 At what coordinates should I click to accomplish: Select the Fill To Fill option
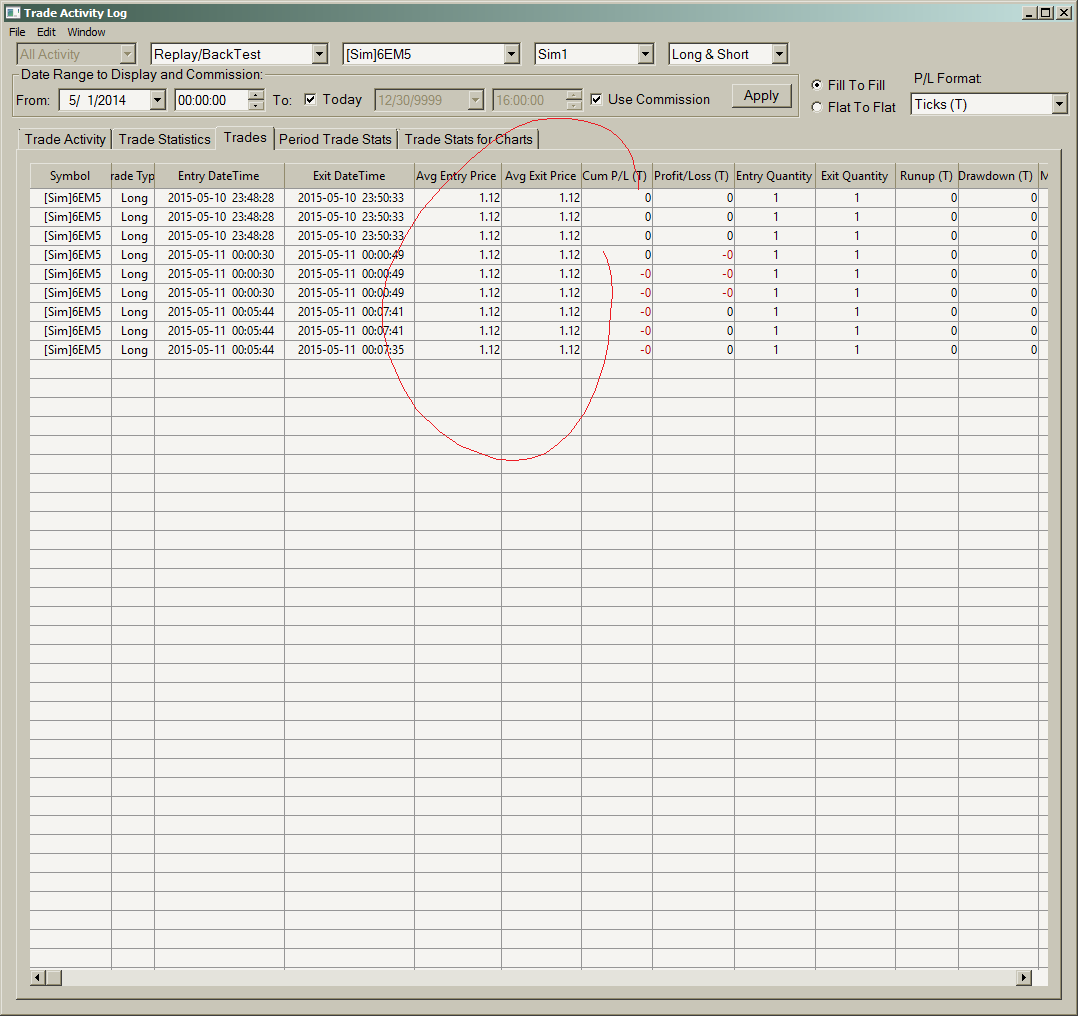pos(817,85)
